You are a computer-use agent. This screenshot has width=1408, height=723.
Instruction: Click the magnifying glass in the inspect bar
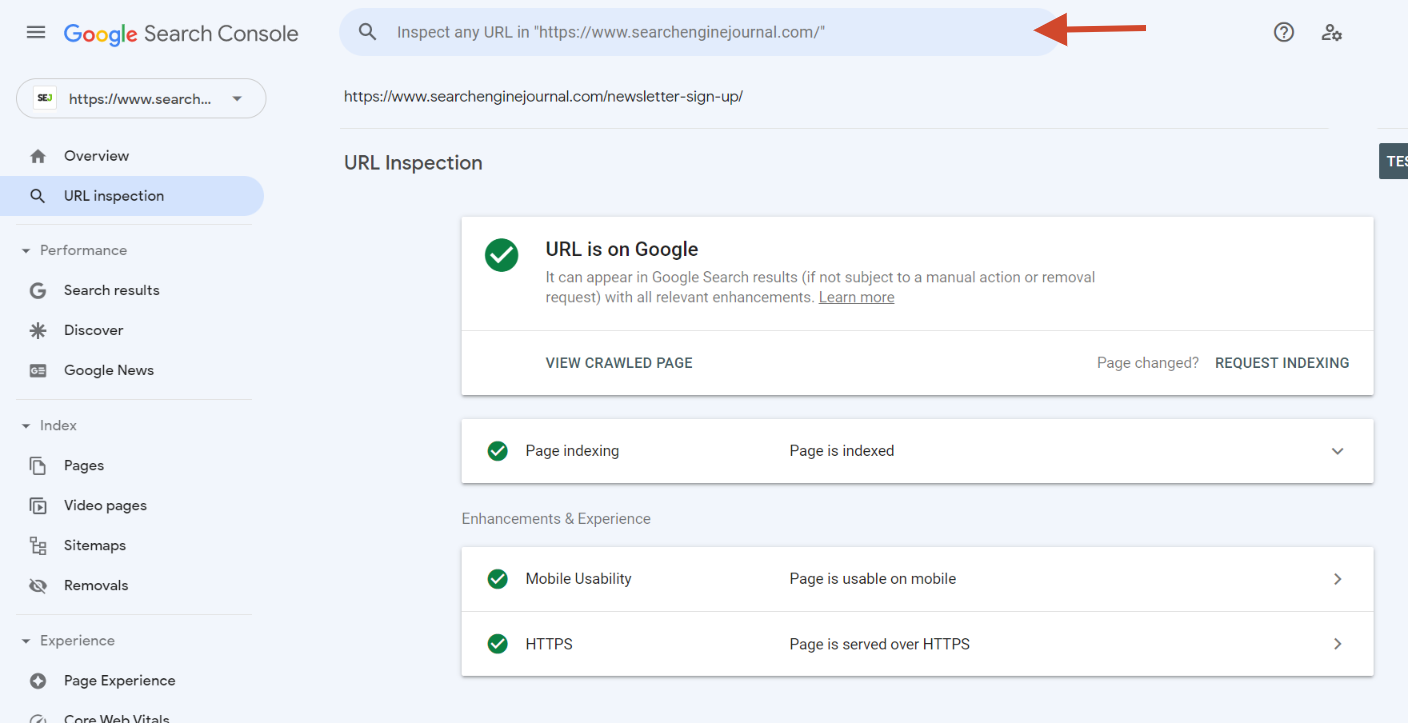tap(367, 31)
